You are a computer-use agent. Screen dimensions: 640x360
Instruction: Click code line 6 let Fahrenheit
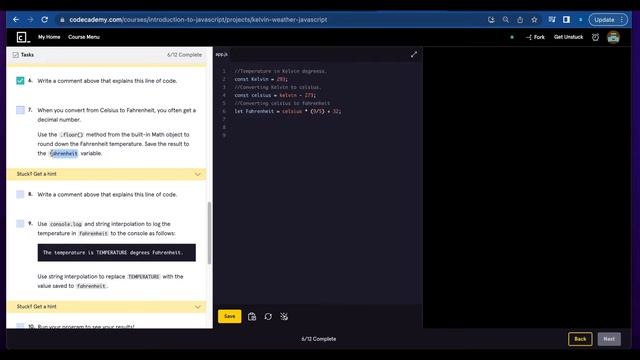click(x=288, y=111)
